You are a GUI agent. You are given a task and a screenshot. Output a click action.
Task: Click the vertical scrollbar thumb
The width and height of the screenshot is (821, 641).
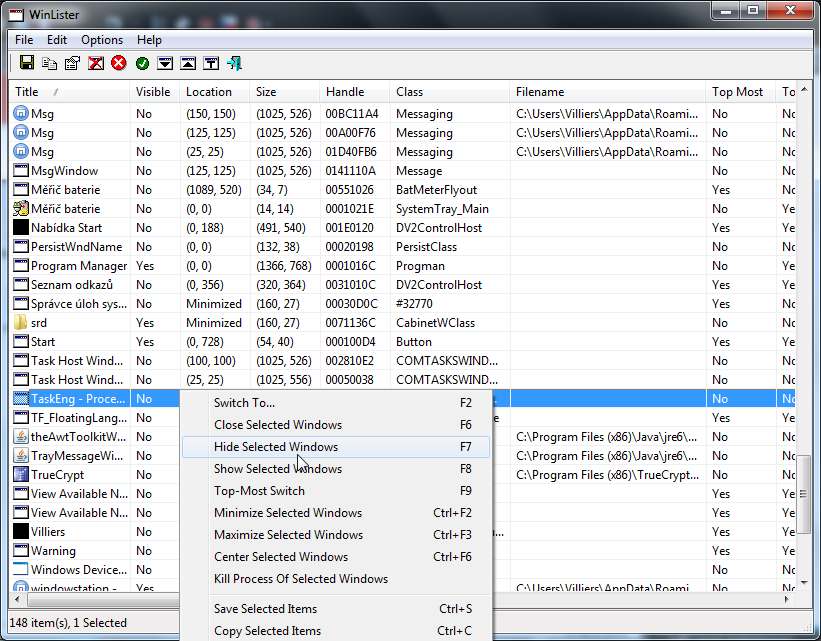pos(804,493)
